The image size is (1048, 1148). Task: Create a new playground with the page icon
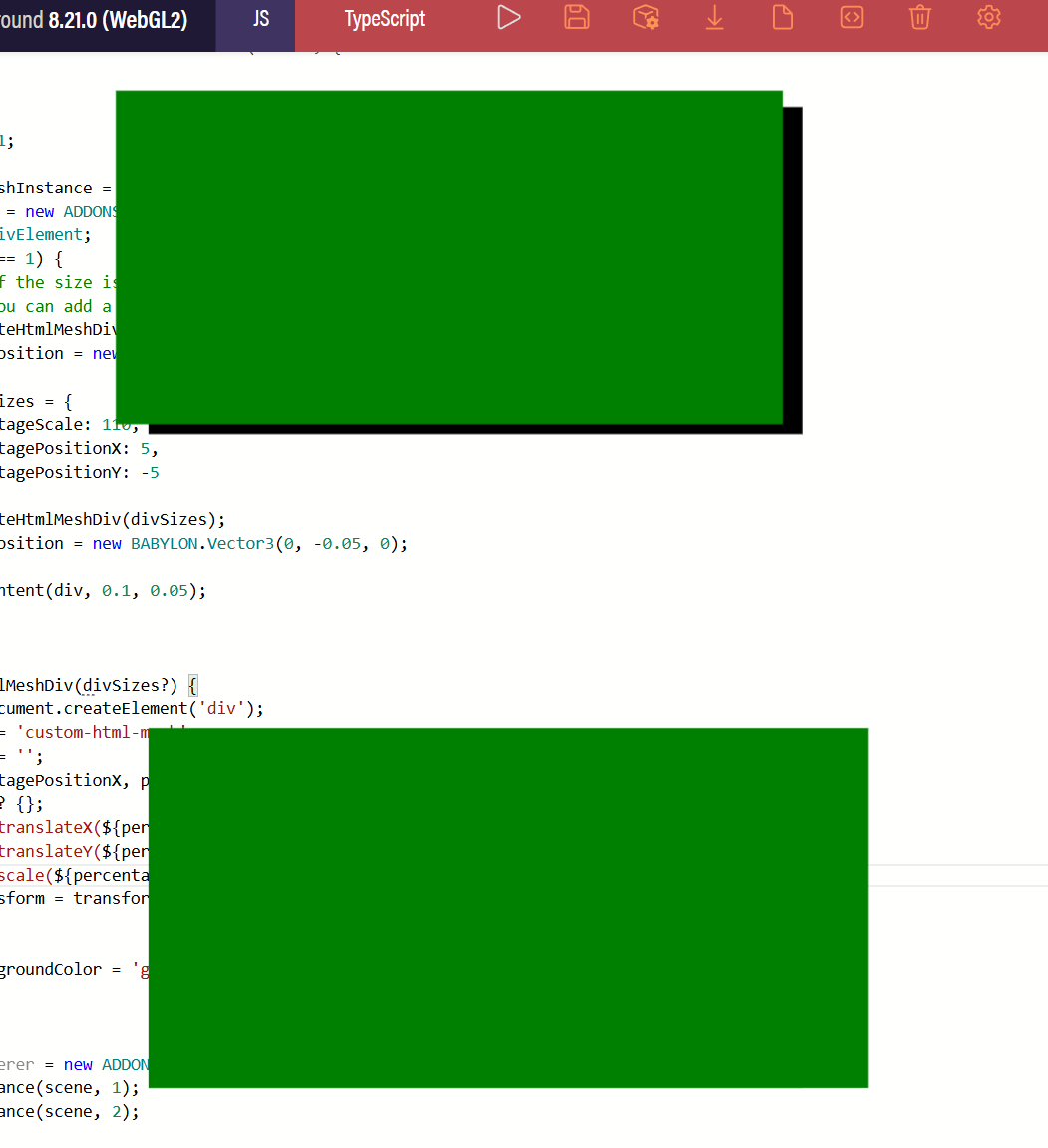click(783, 18)
